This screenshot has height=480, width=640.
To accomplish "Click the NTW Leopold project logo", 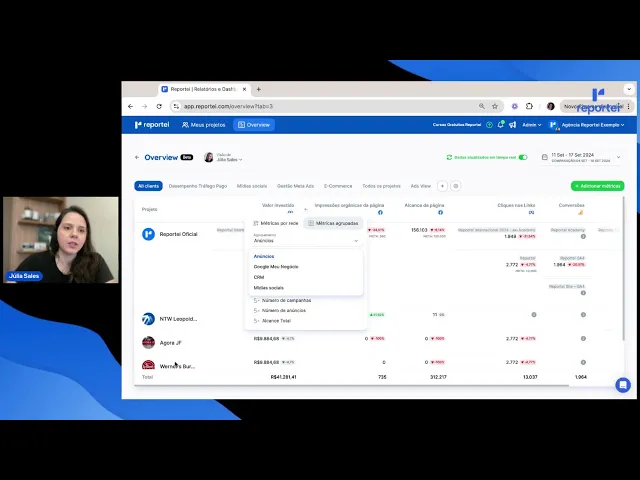I will pyautogui.click(x=149, y=319).
